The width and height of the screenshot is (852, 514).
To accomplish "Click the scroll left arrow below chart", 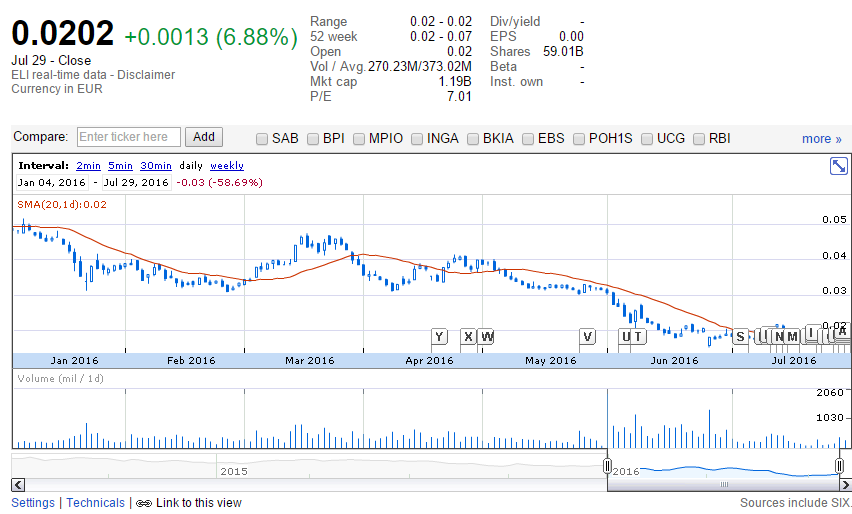I will pos(18,485).
